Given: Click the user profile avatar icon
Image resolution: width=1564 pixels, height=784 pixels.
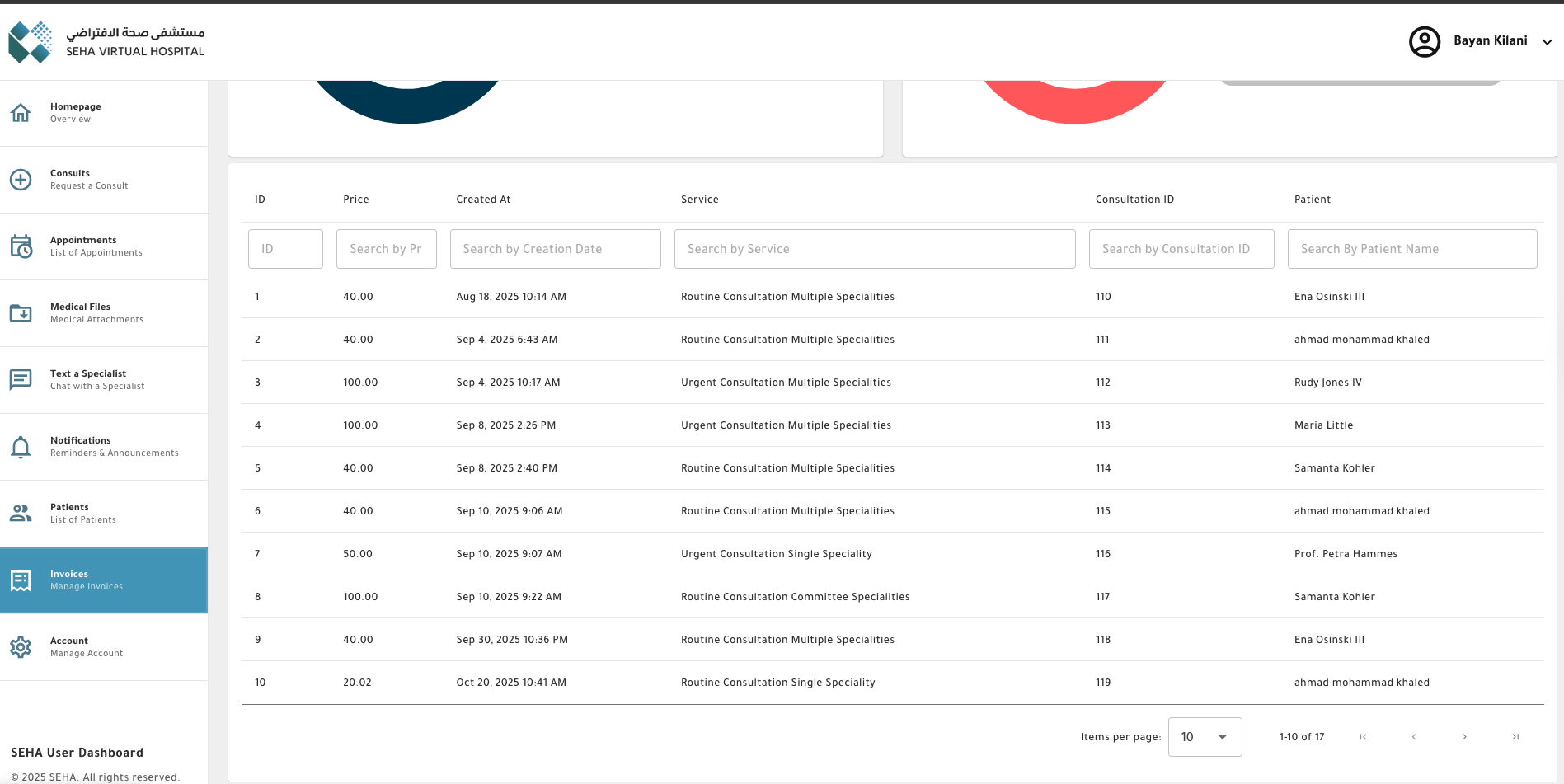Looking at the screenshot, I should [x=1424, y=41].
